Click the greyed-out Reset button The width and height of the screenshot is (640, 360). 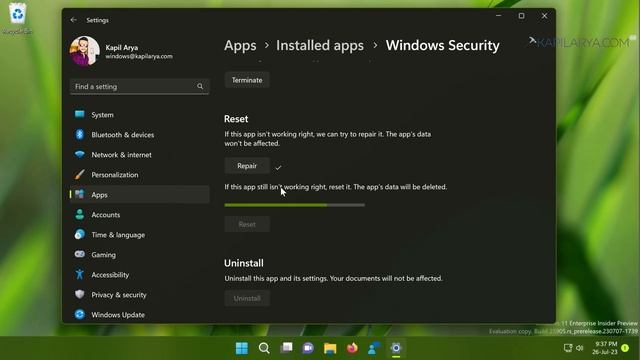[x=247, y=224]
